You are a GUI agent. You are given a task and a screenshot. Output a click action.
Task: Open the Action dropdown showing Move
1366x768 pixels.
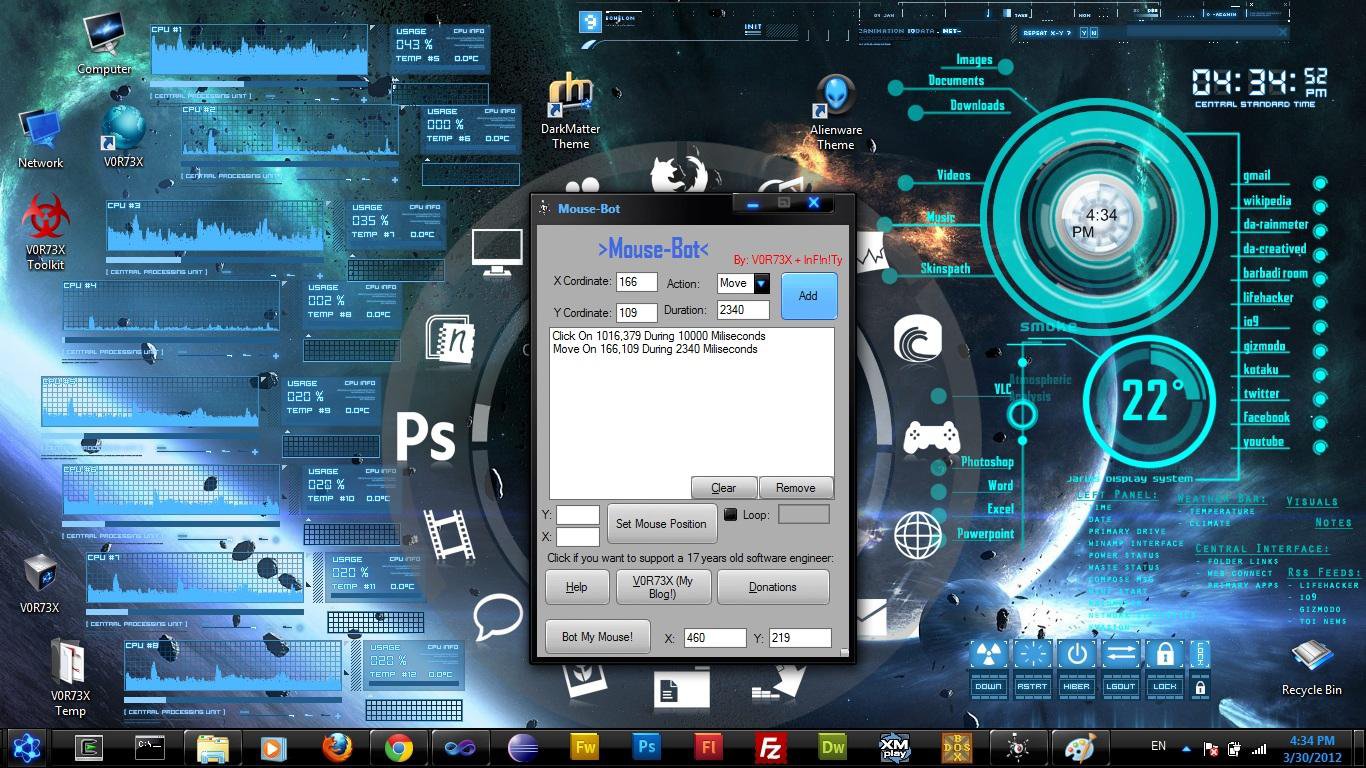(x=760, y=284)
